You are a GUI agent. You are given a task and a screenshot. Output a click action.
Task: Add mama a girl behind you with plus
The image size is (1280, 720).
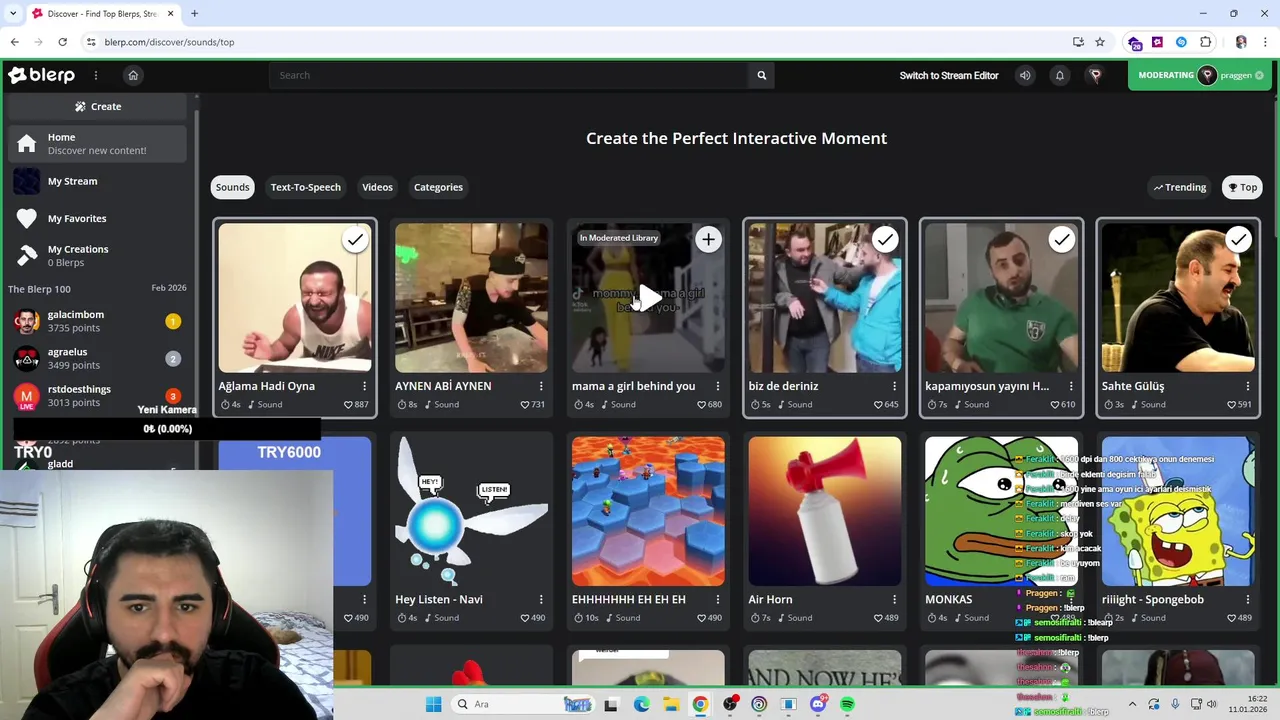click(708, 240)
